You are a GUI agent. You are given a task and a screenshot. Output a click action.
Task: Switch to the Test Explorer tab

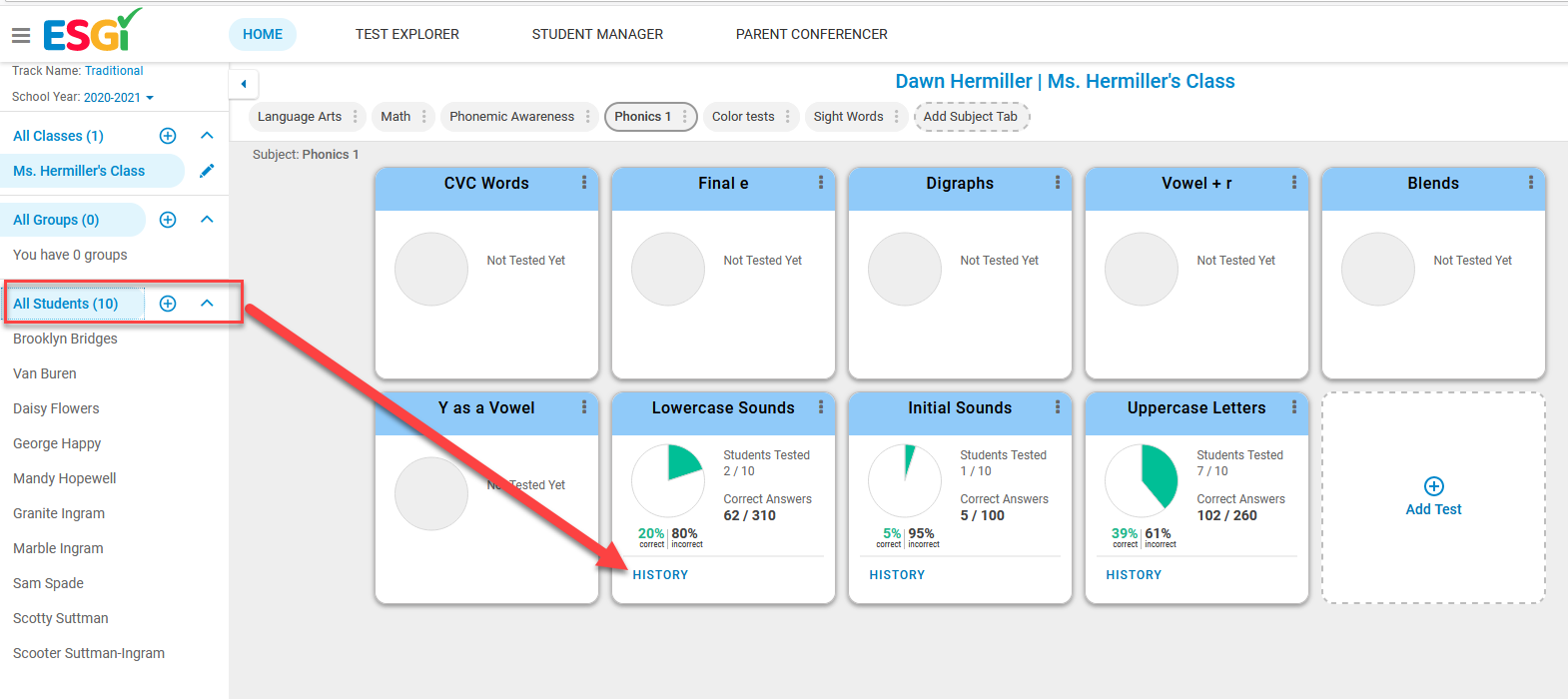click(407, 34)
